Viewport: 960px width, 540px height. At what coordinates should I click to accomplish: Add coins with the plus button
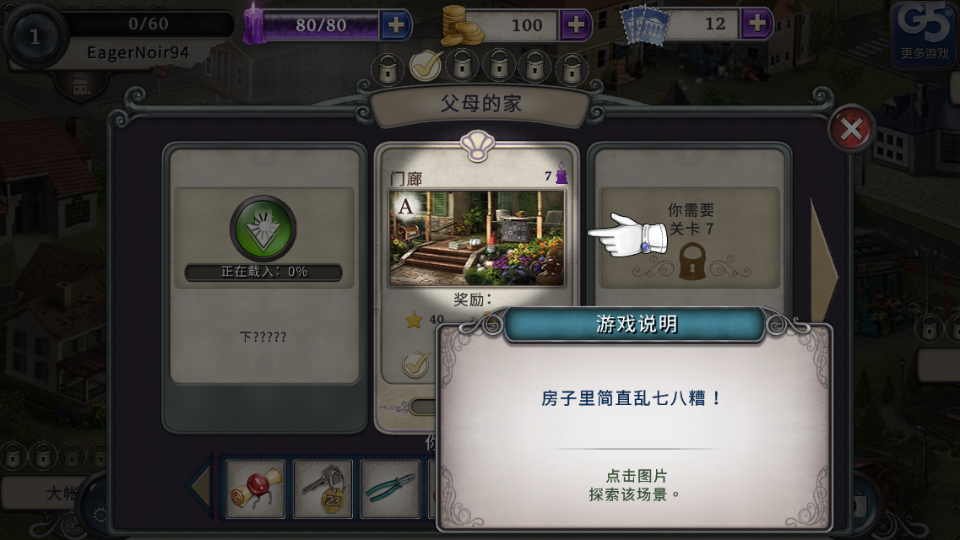(575, 25)
